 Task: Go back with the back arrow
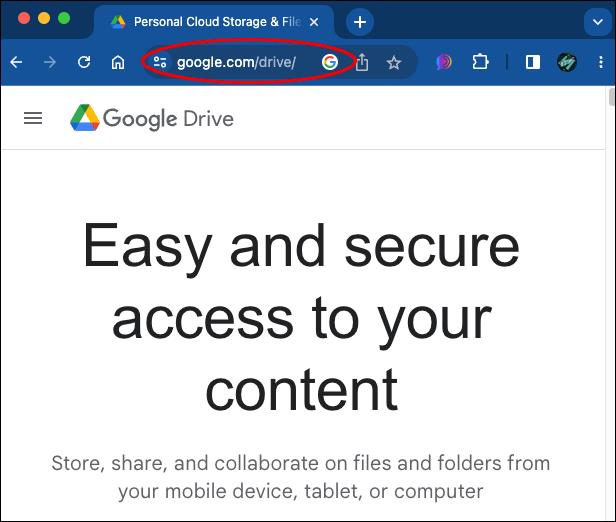pos(16,62)
